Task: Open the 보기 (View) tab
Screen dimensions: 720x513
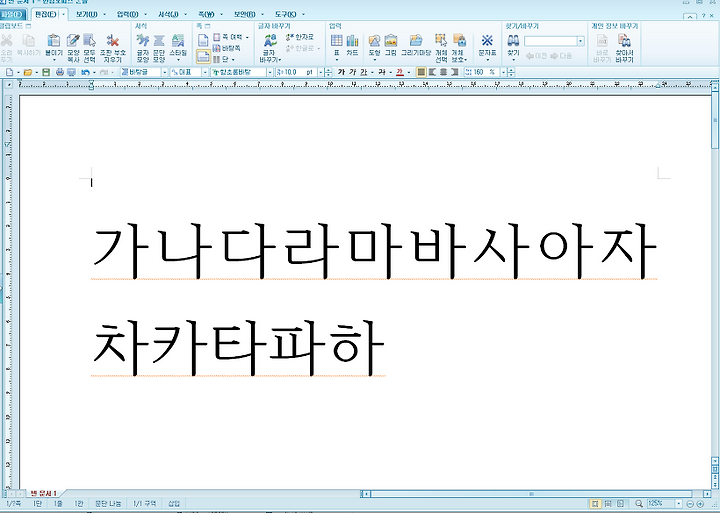Action: pyautogui.click(x=86, y=14)
